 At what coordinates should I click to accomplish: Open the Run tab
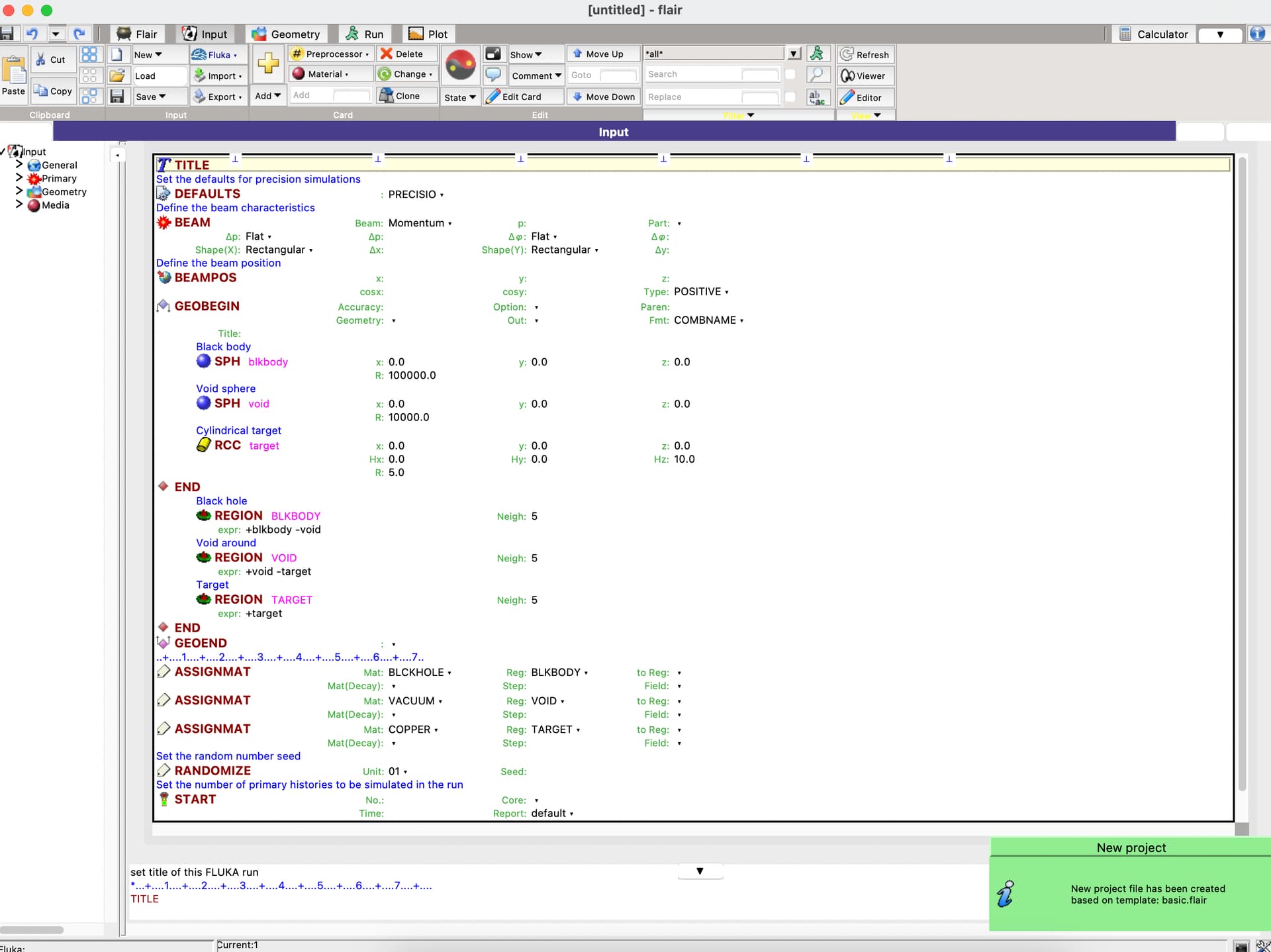(365, 34)
